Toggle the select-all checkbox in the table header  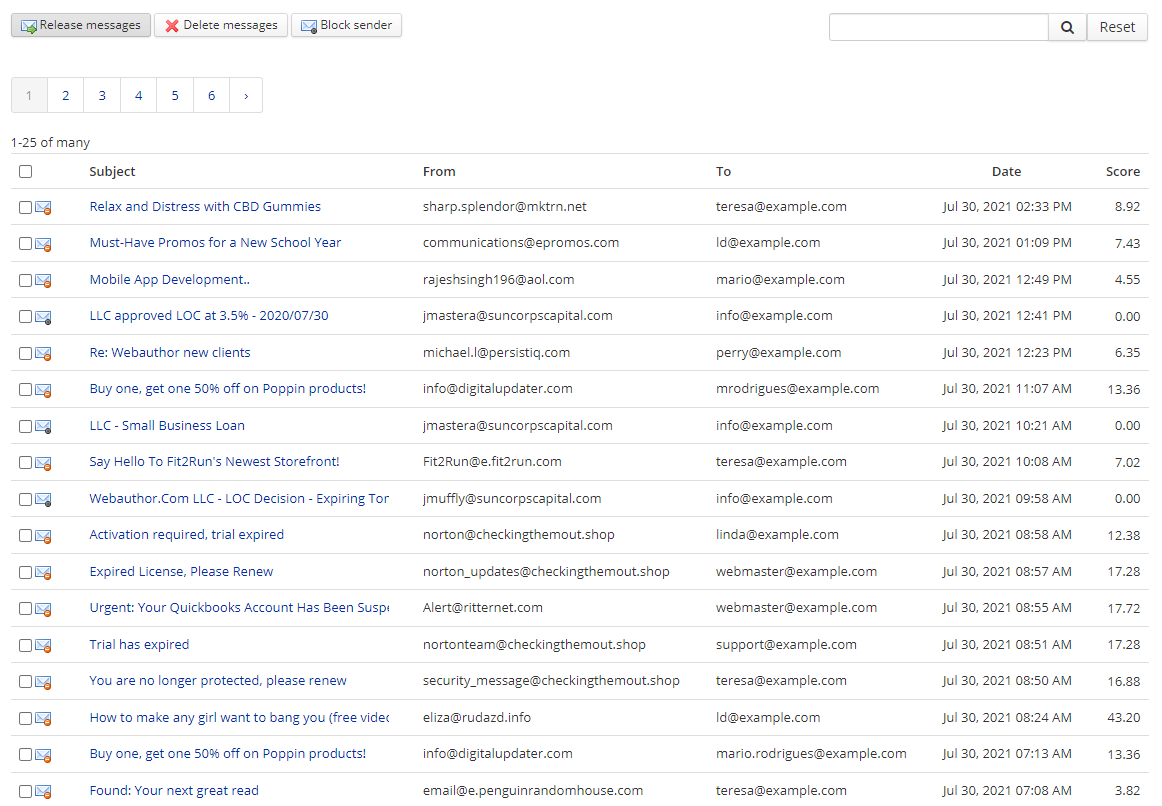point(25,172)
